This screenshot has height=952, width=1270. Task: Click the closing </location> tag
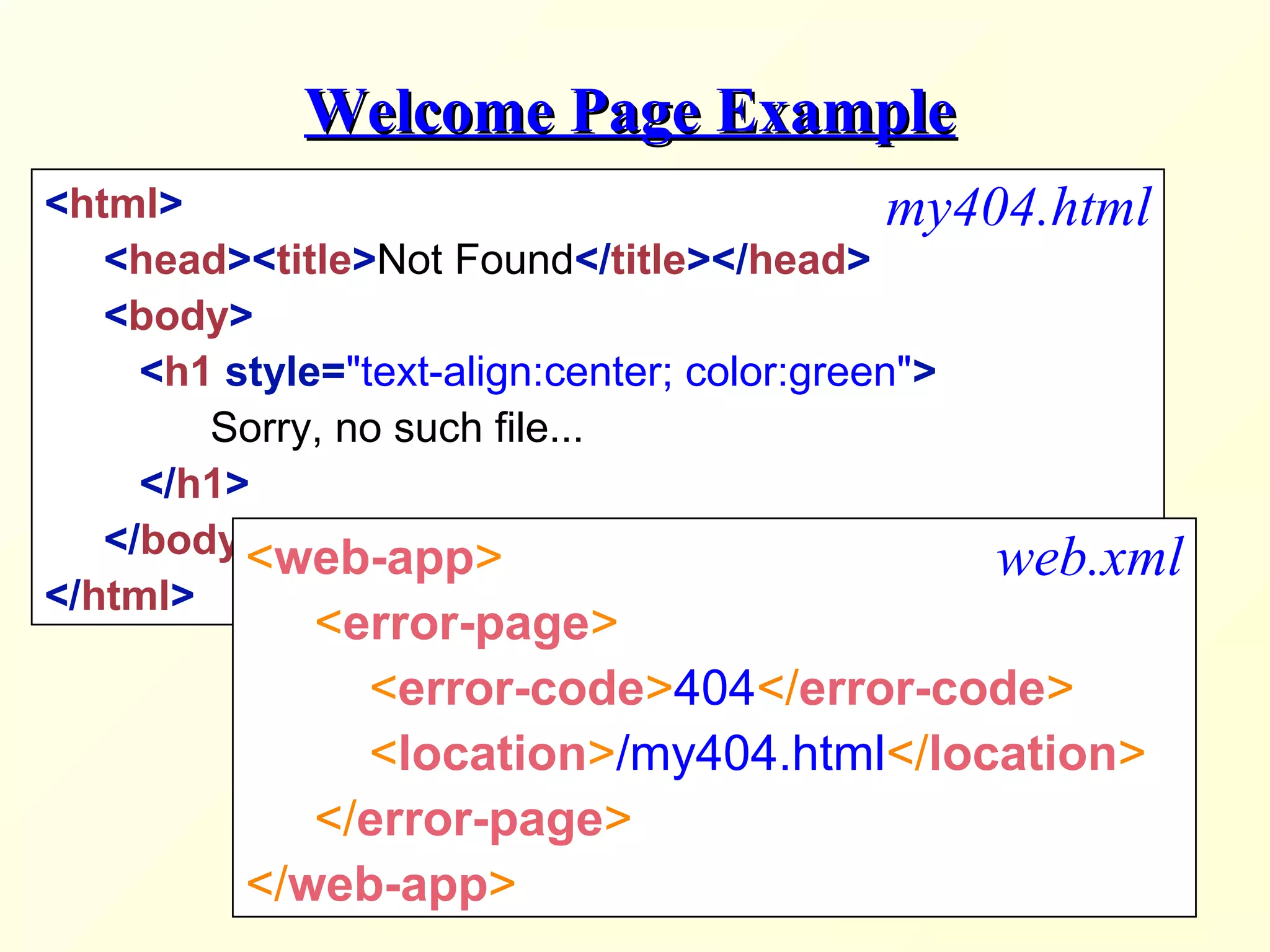[1016, 754]
